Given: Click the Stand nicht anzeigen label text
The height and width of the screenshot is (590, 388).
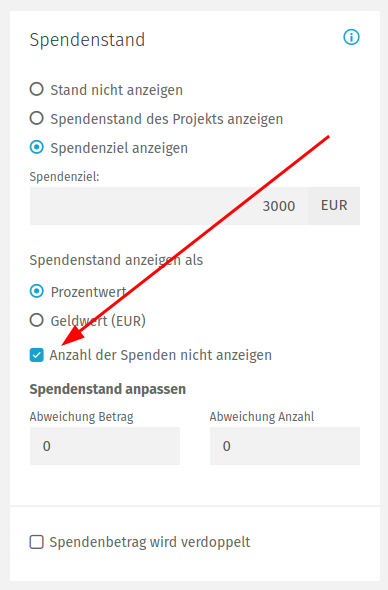Looking at the screenshot, I should (x=117, y=90).
